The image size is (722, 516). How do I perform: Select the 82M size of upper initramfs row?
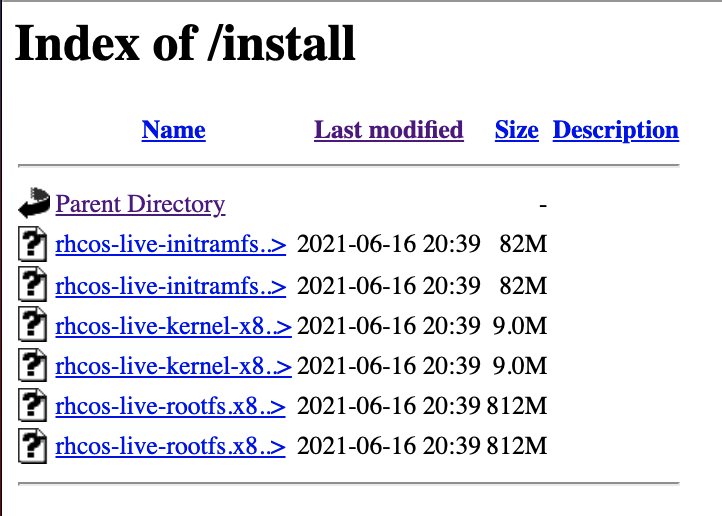click(524, 244)
